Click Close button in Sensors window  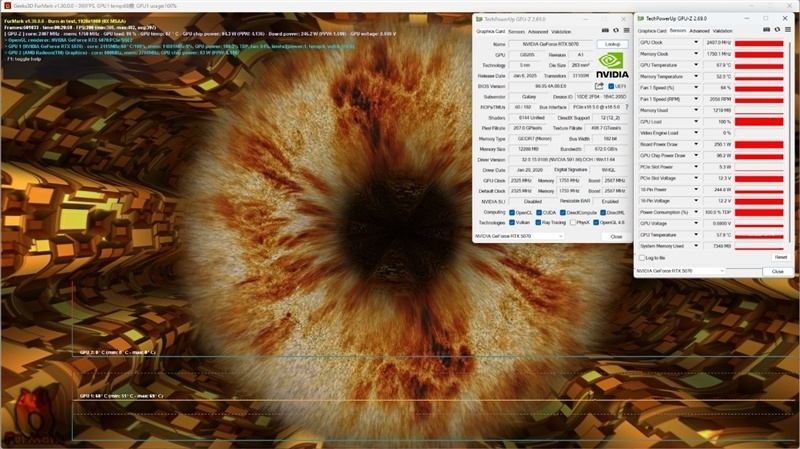click(777, 271)
